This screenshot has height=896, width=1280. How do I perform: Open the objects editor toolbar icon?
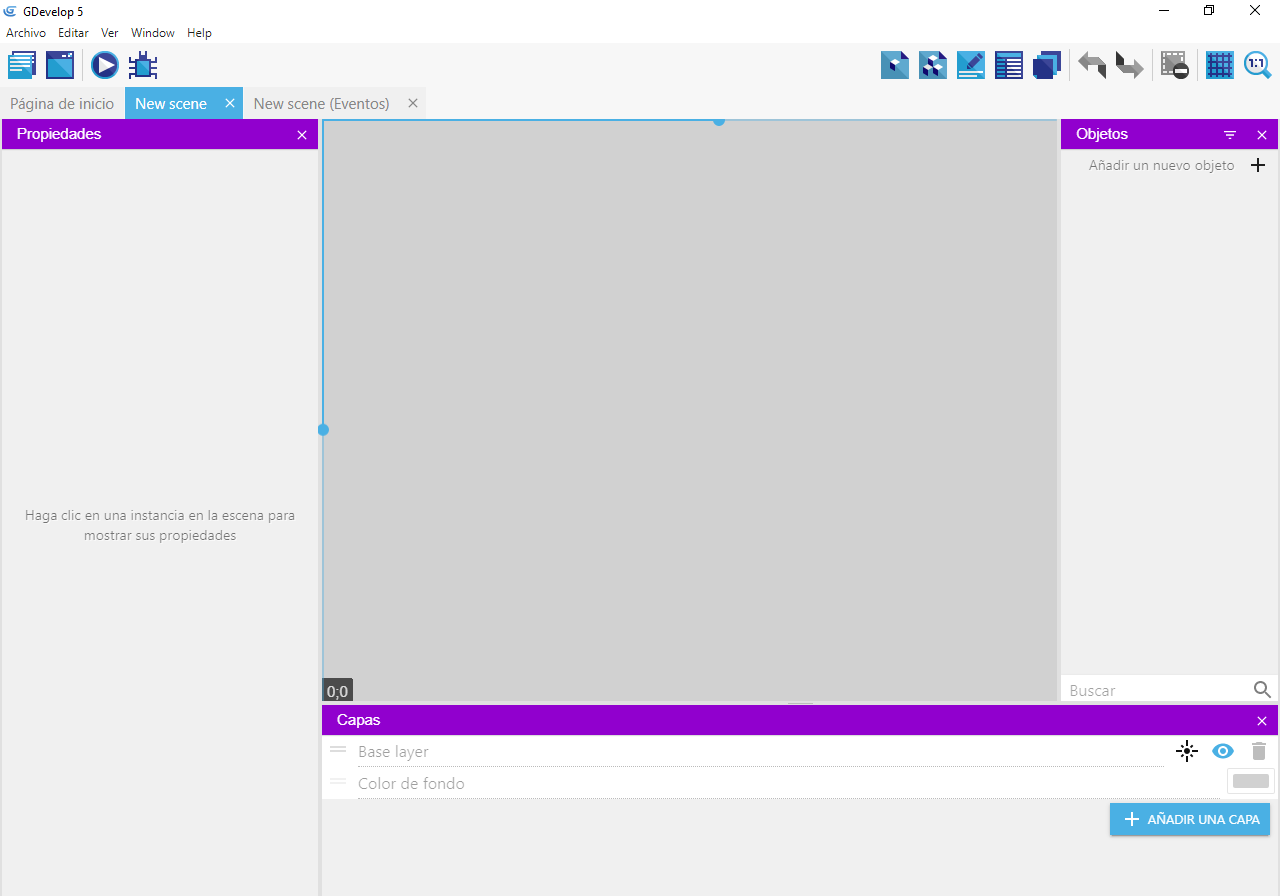tap(894, 66)
